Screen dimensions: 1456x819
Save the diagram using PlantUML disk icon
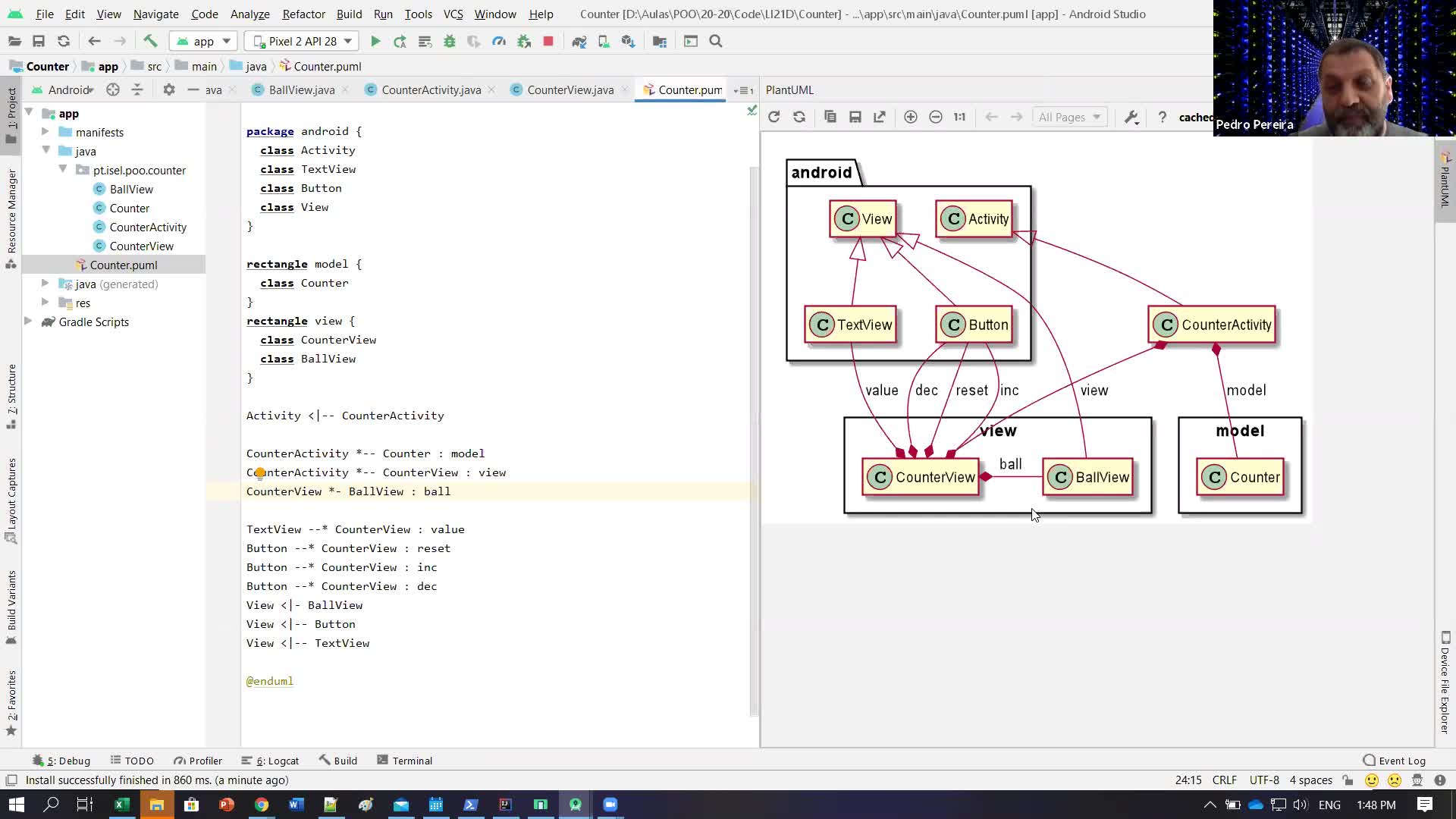[x=855, y=117]
